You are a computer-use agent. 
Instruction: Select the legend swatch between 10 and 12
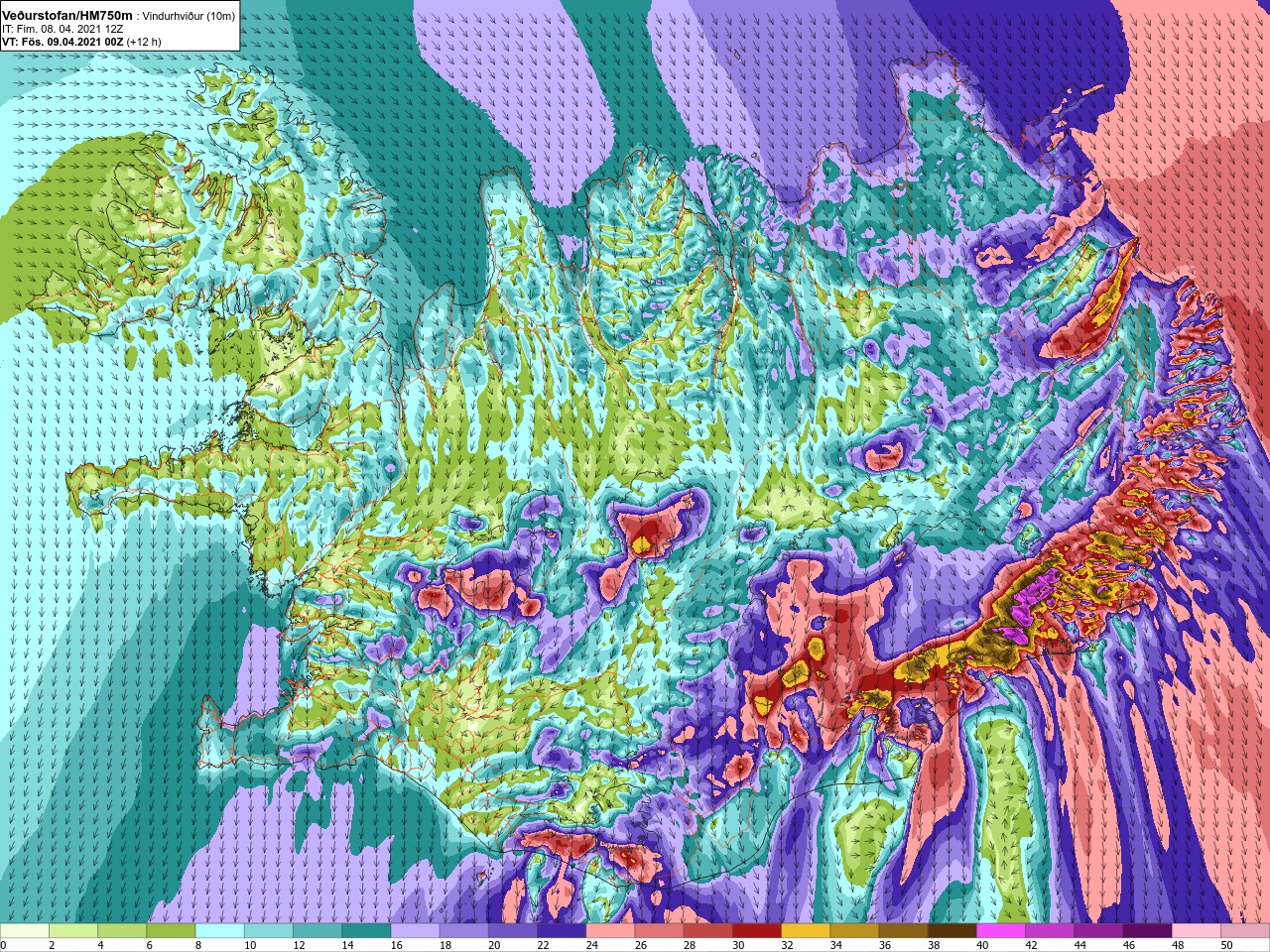268,931
